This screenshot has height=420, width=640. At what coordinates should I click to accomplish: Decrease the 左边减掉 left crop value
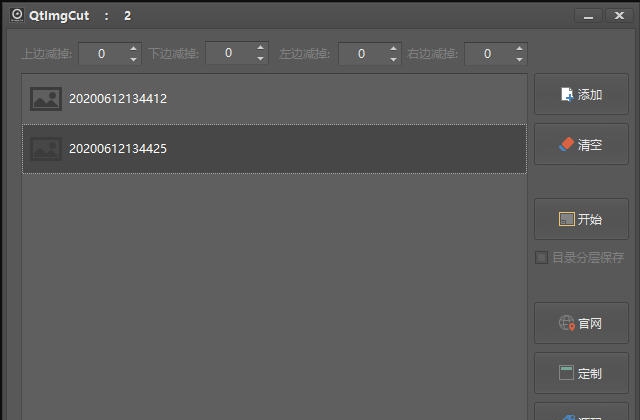[x=393, y=59]
